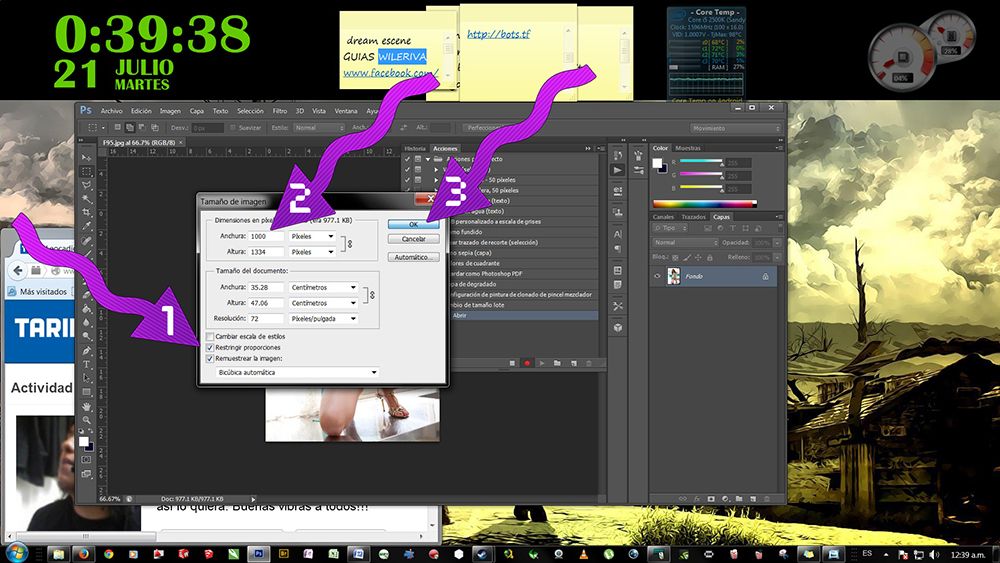Select the Crop tool
The image size is (1000, 563).
(x=87, y=212)
